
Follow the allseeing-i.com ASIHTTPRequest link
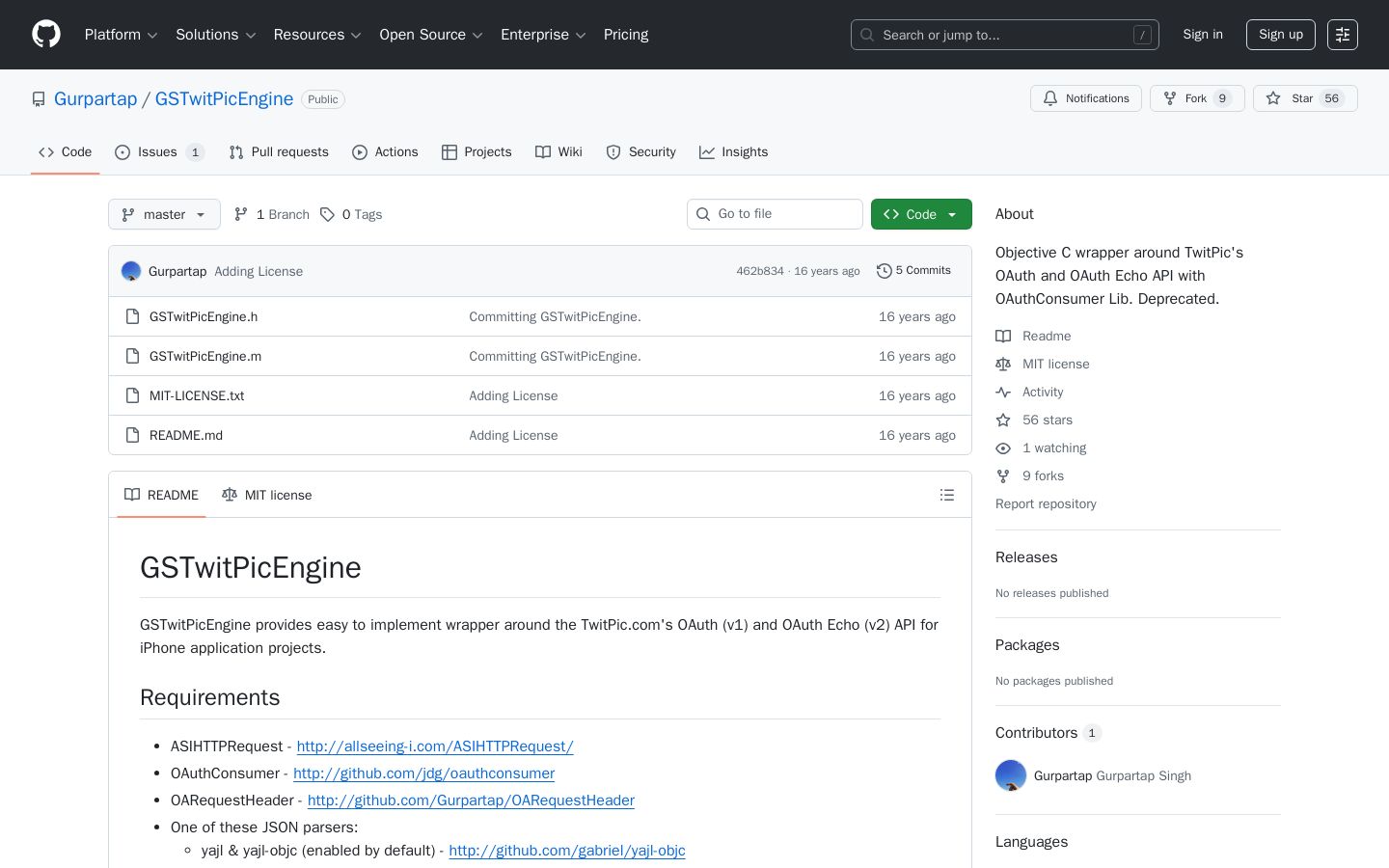pos(435,746)
